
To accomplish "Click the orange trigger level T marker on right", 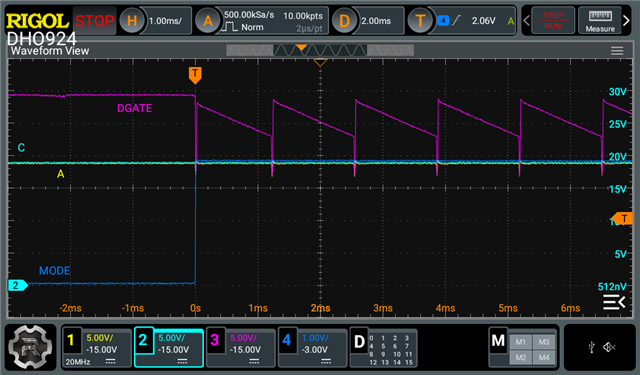I will coord(622,219).
